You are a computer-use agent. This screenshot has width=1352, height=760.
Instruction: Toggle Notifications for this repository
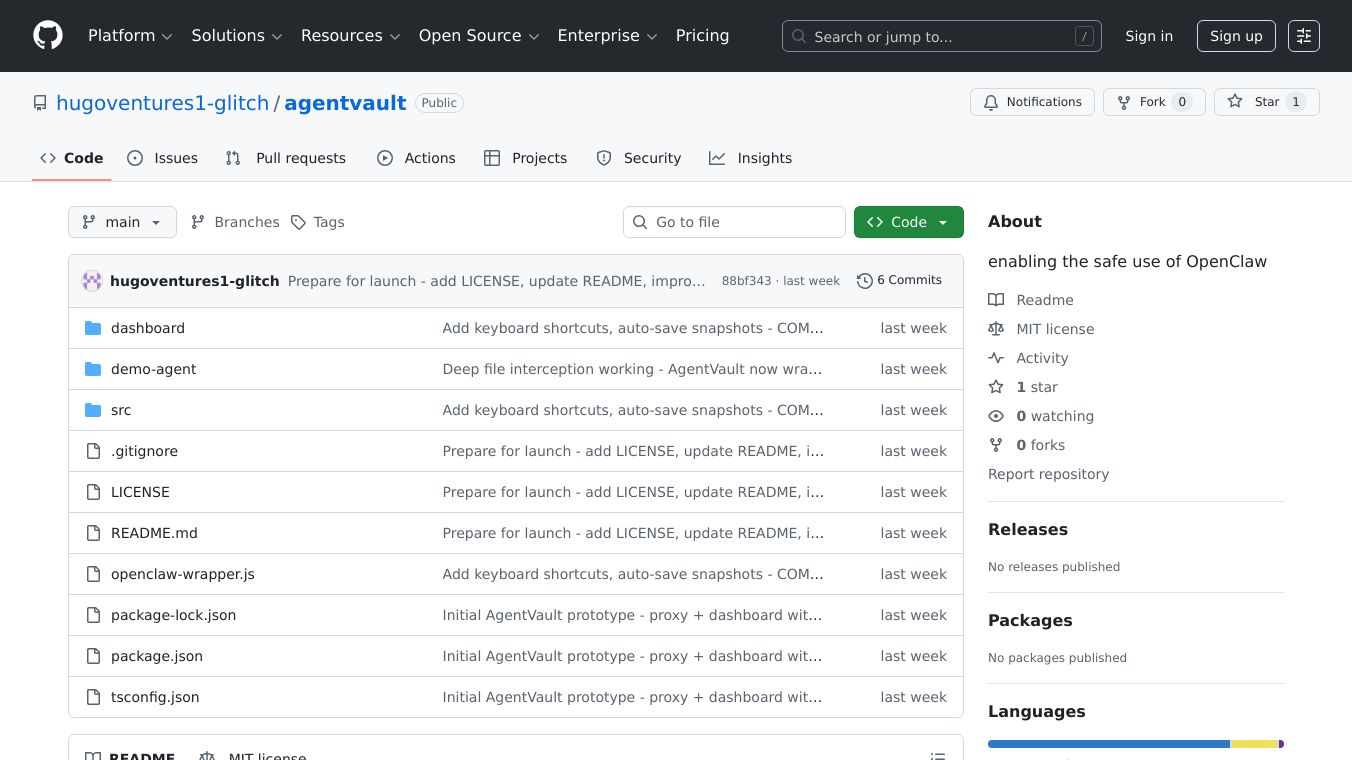[x=1031, y=102]
